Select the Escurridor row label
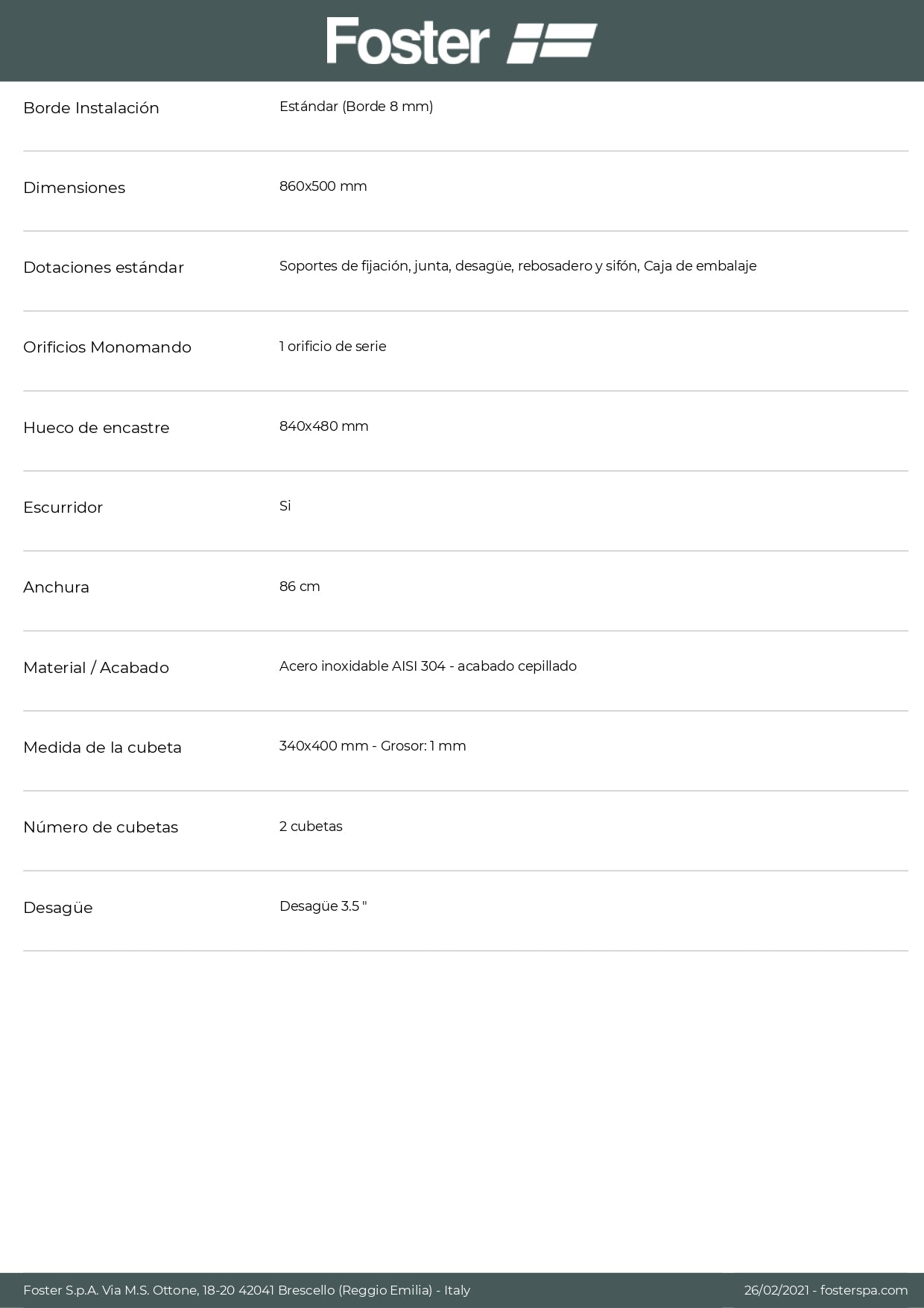This screenshot has height=1308, width=924. [63, 508]
